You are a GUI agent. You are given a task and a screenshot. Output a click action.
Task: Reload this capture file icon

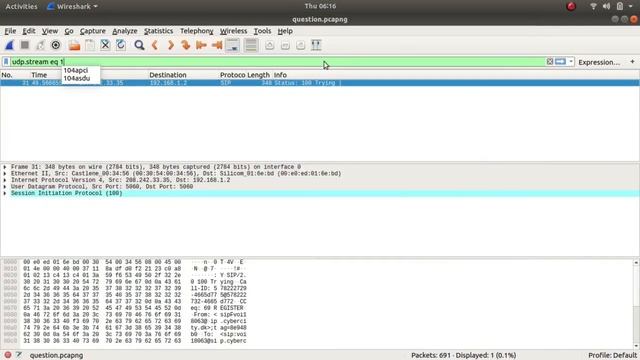point(121,45)
